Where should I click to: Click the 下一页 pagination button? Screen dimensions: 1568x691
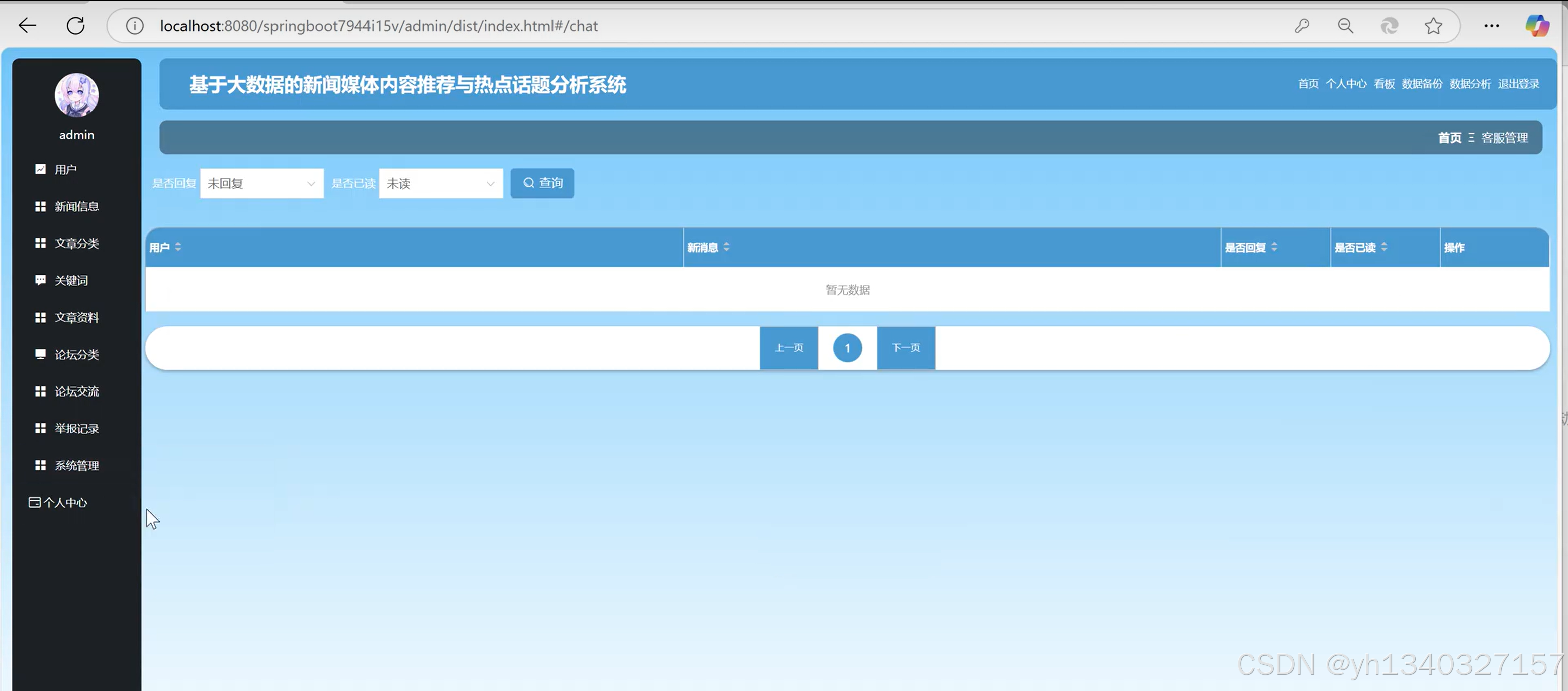(x=906, y=347)
